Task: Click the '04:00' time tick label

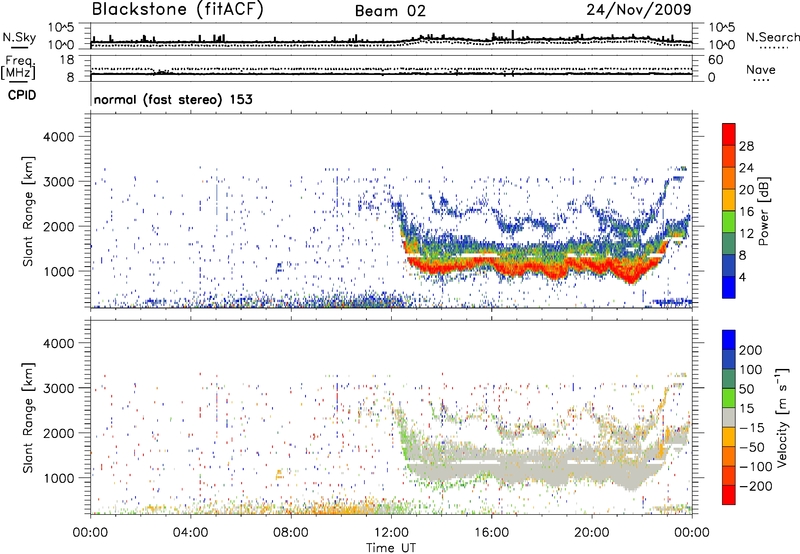Action: point(191,533)
